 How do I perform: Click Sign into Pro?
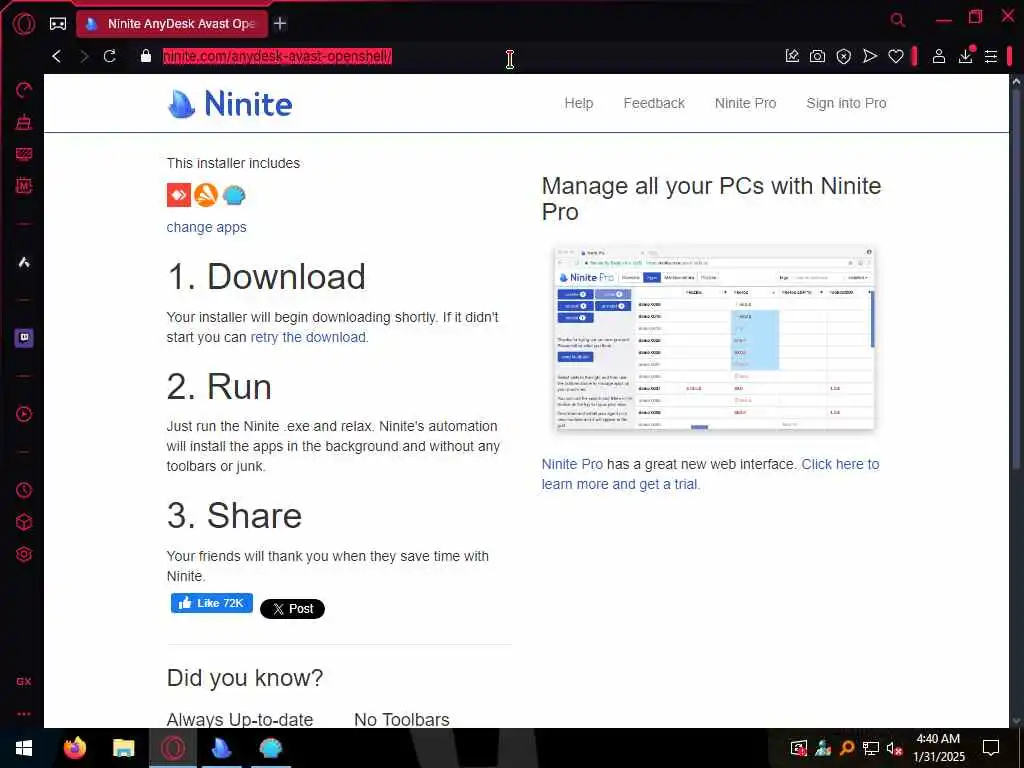coord(846,103)
